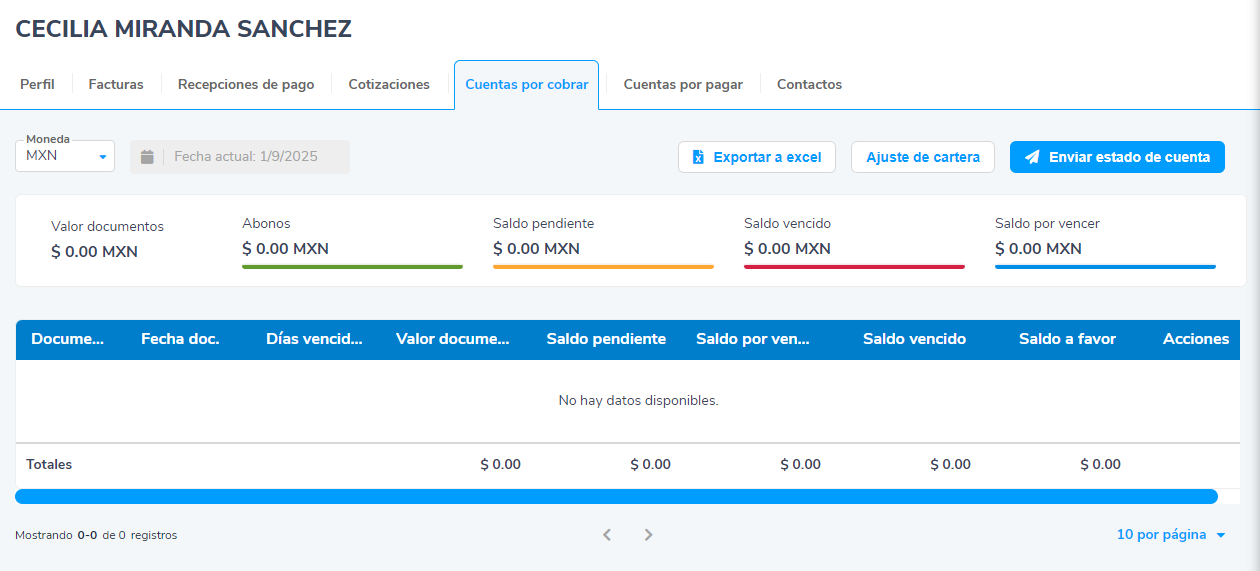Click the Excel file icon in export button

[698, 157]
